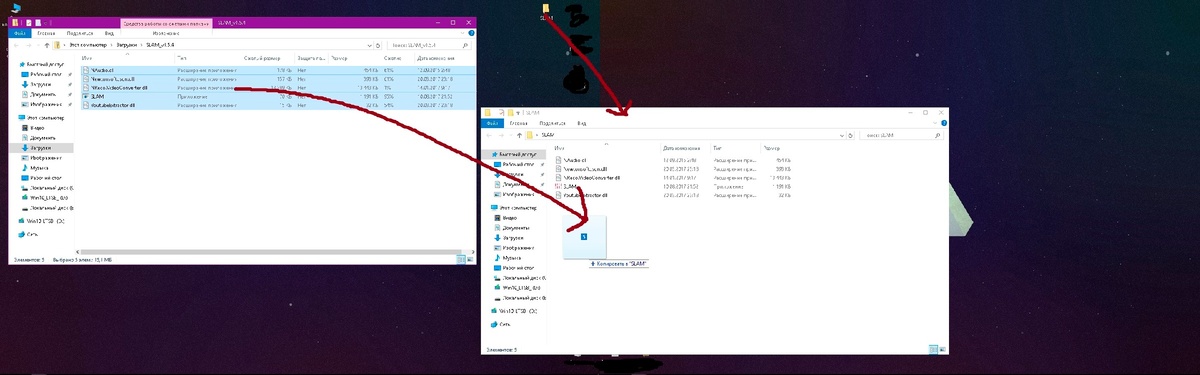Open recent locations dropdown in SLAM_v1.5.4 window

click(38, 45)
